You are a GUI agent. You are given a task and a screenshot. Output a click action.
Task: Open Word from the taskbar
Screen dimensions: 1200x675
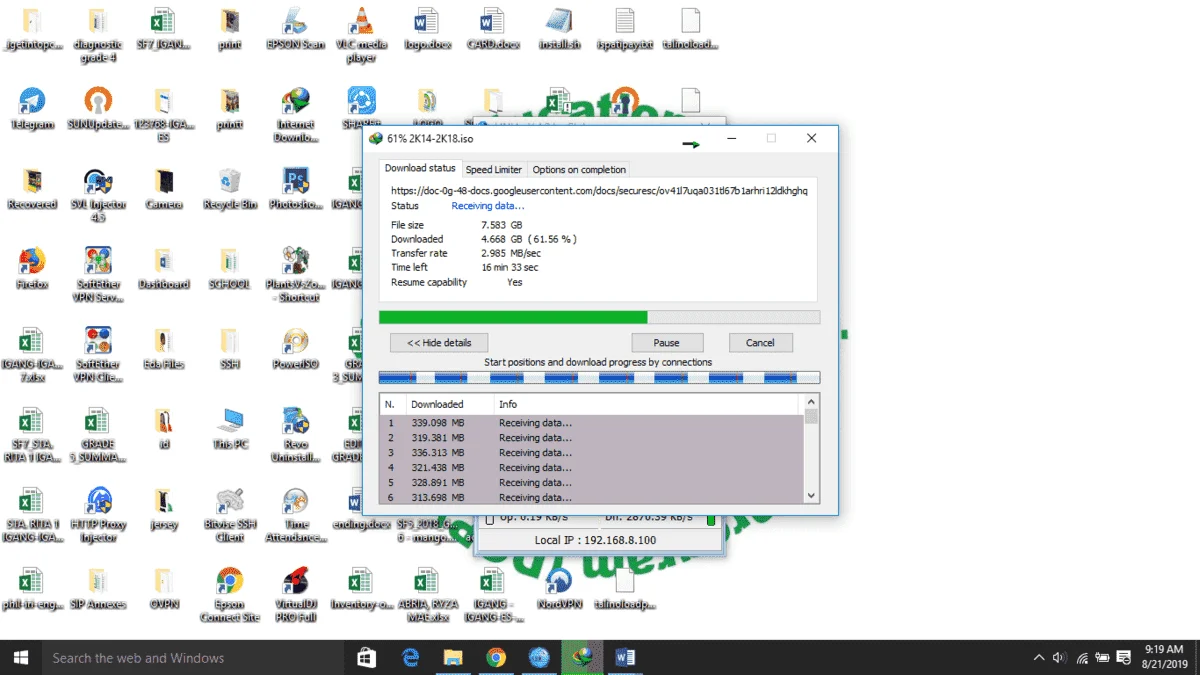625,657
